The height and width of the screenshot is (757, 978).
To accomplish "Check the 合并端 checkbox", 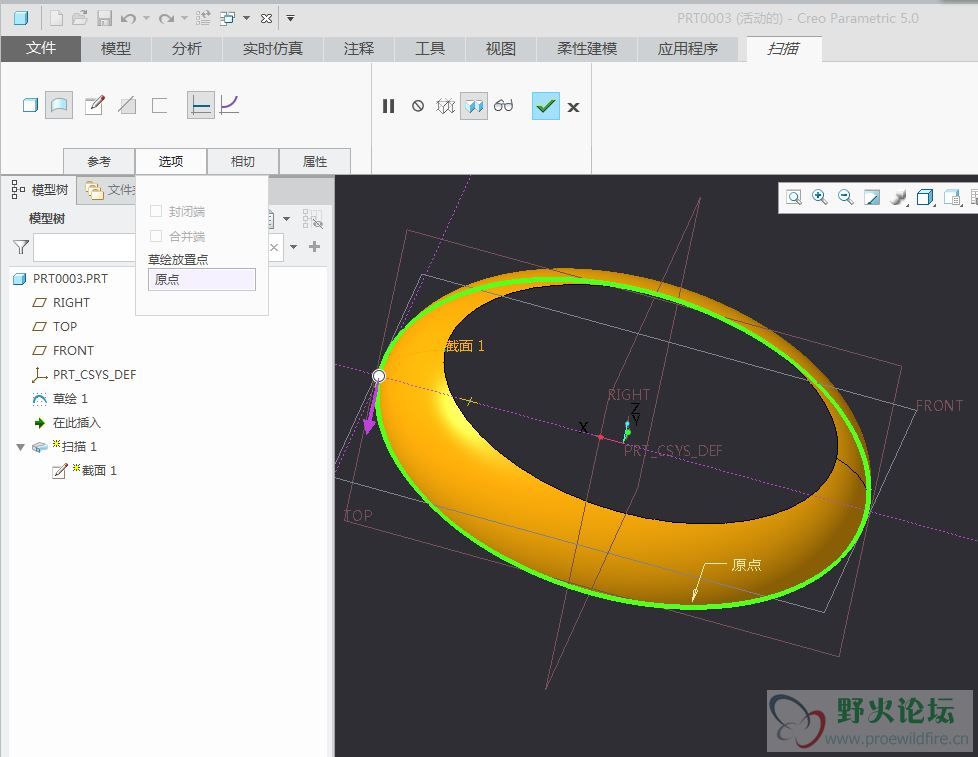I will (156, 236).
